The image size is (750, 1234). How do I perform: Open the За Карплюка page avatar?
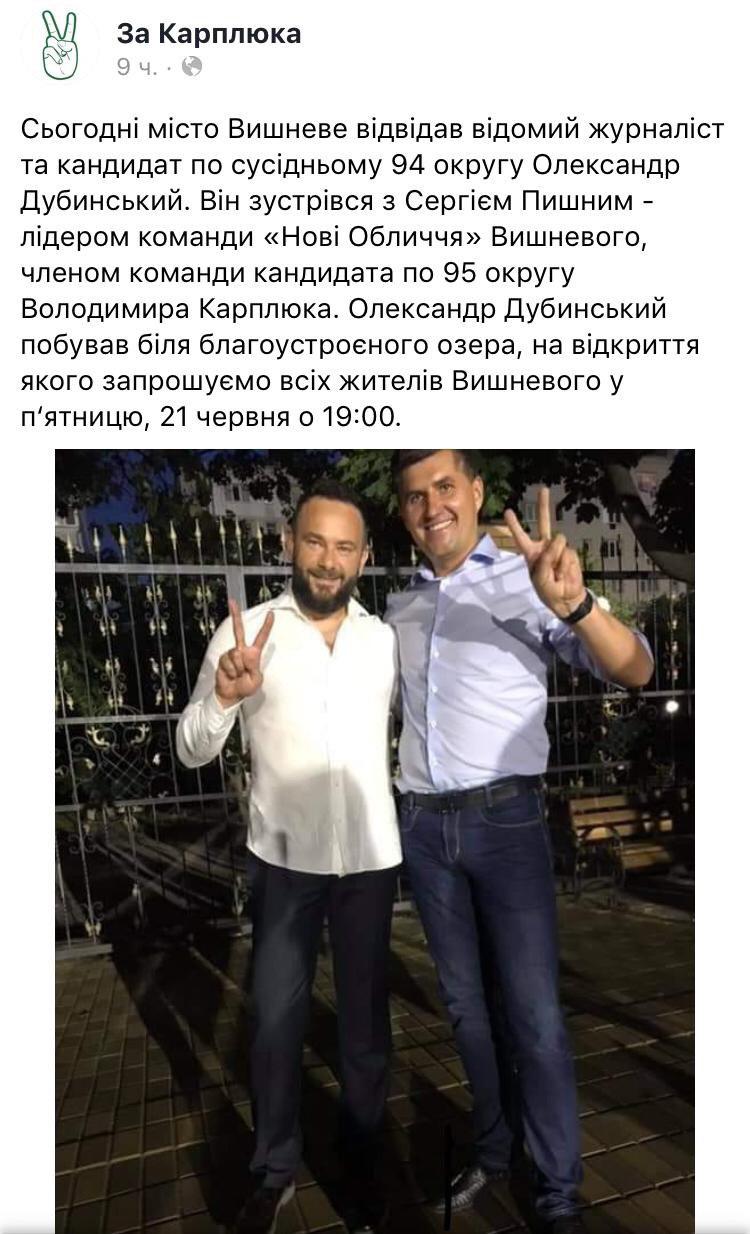point(59,47)
